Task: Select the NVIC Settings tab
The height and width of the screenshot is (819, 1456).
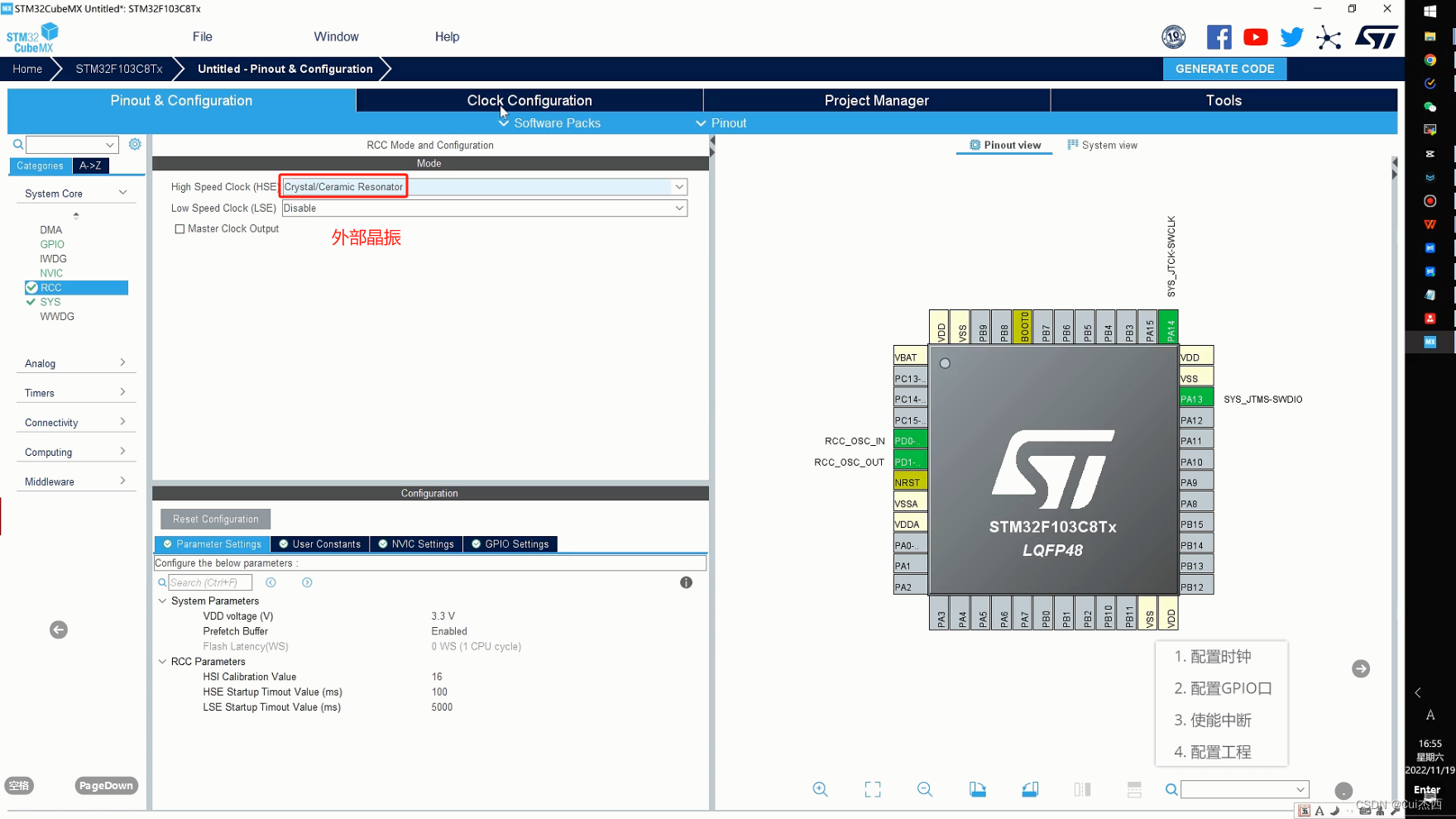Action: tap(416, 544)
